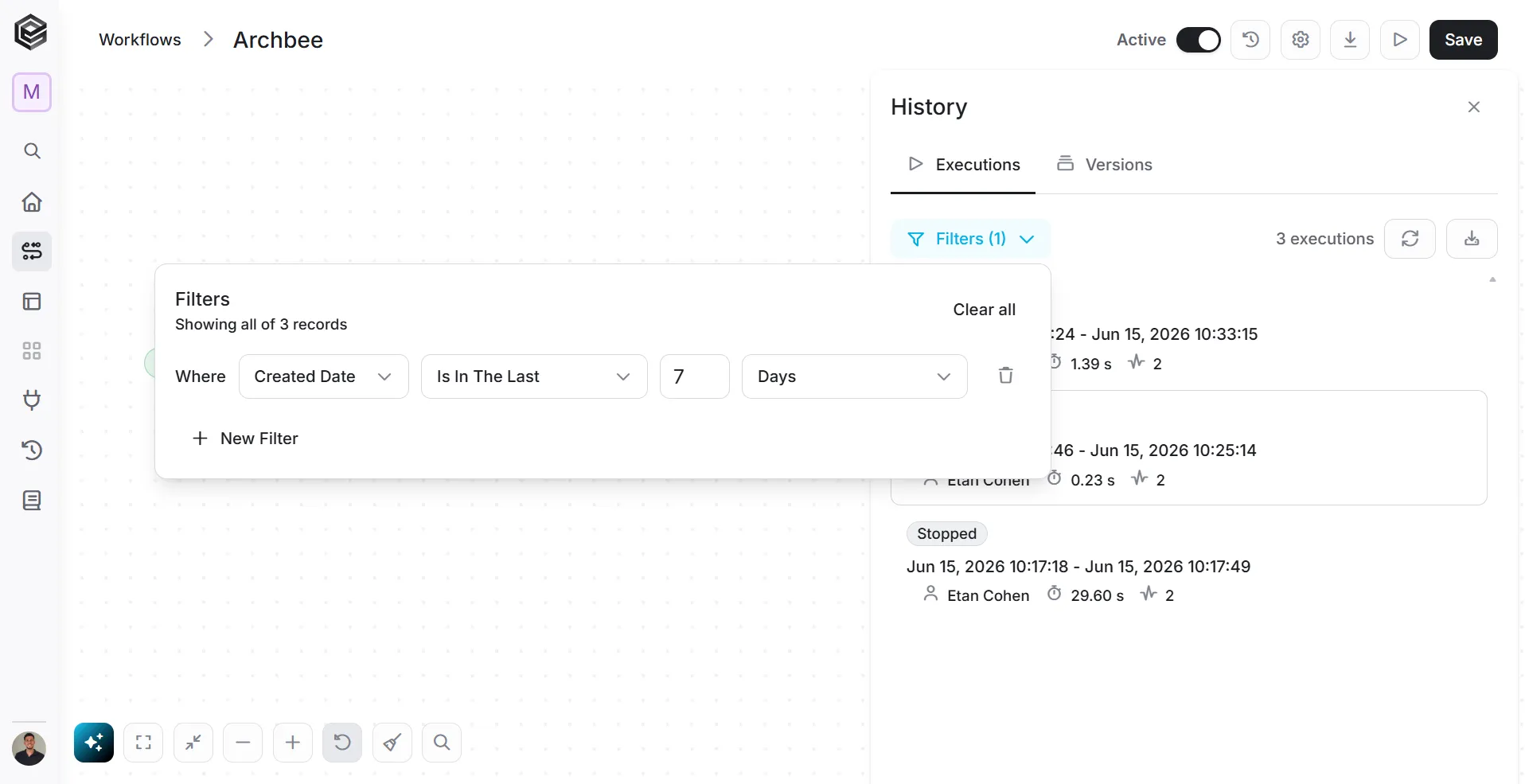Go to Workflows breadcrumb
Viewport: 1525px width, 784px height.
[x=140, y=40]
